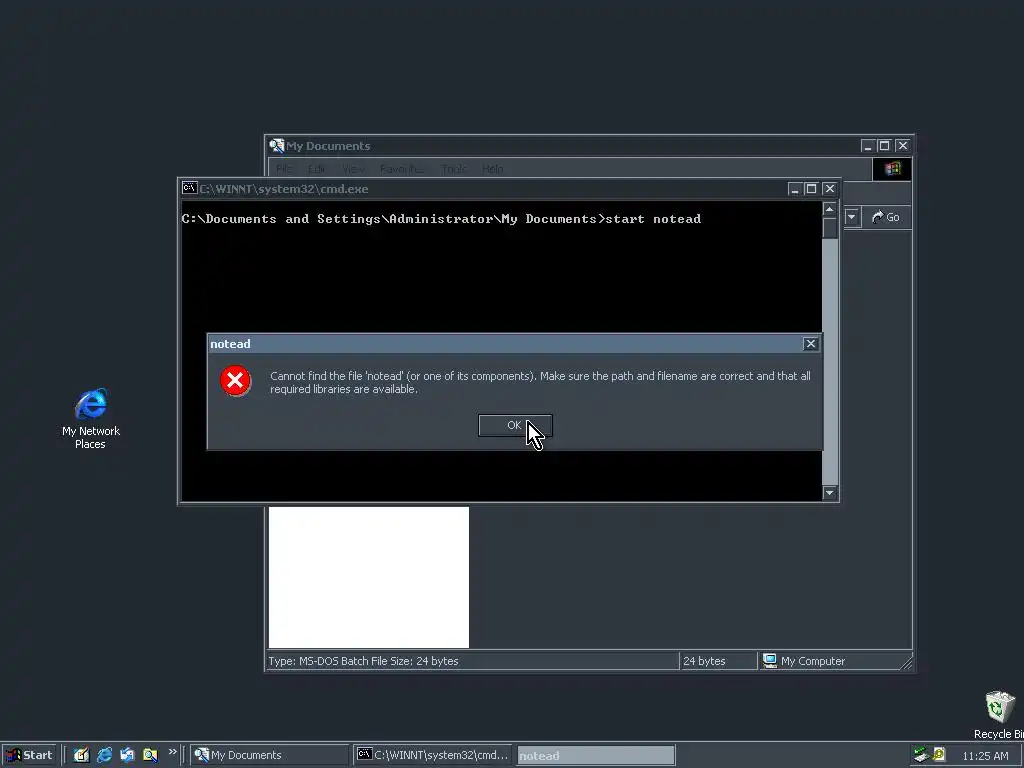
Task: Open Tools menu in My Documents window
Action: (454, 168)
